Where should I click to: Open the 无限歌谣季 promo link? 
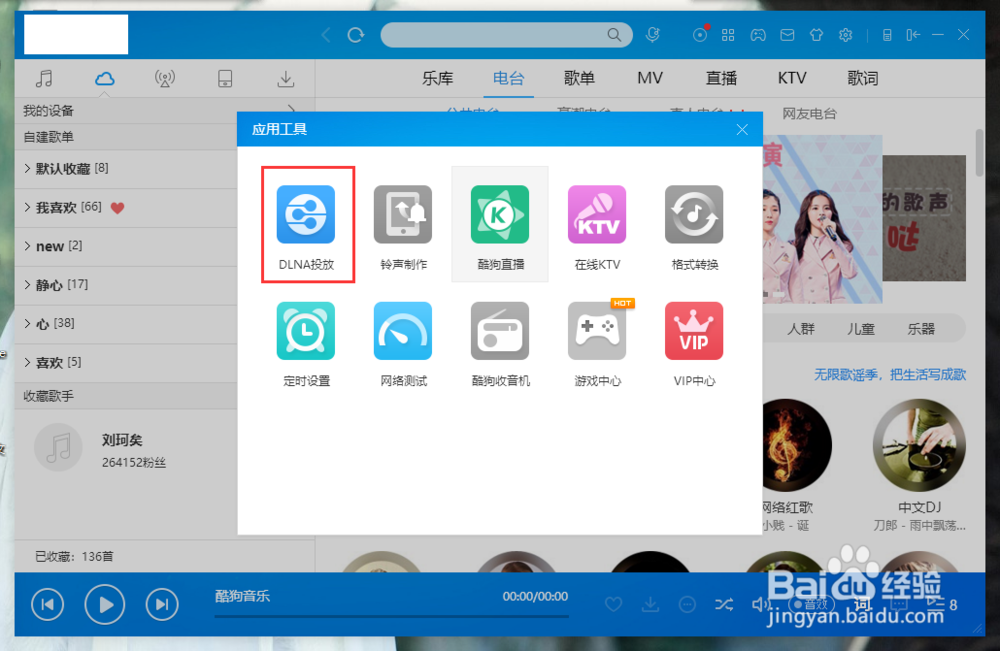pos(890,374)
